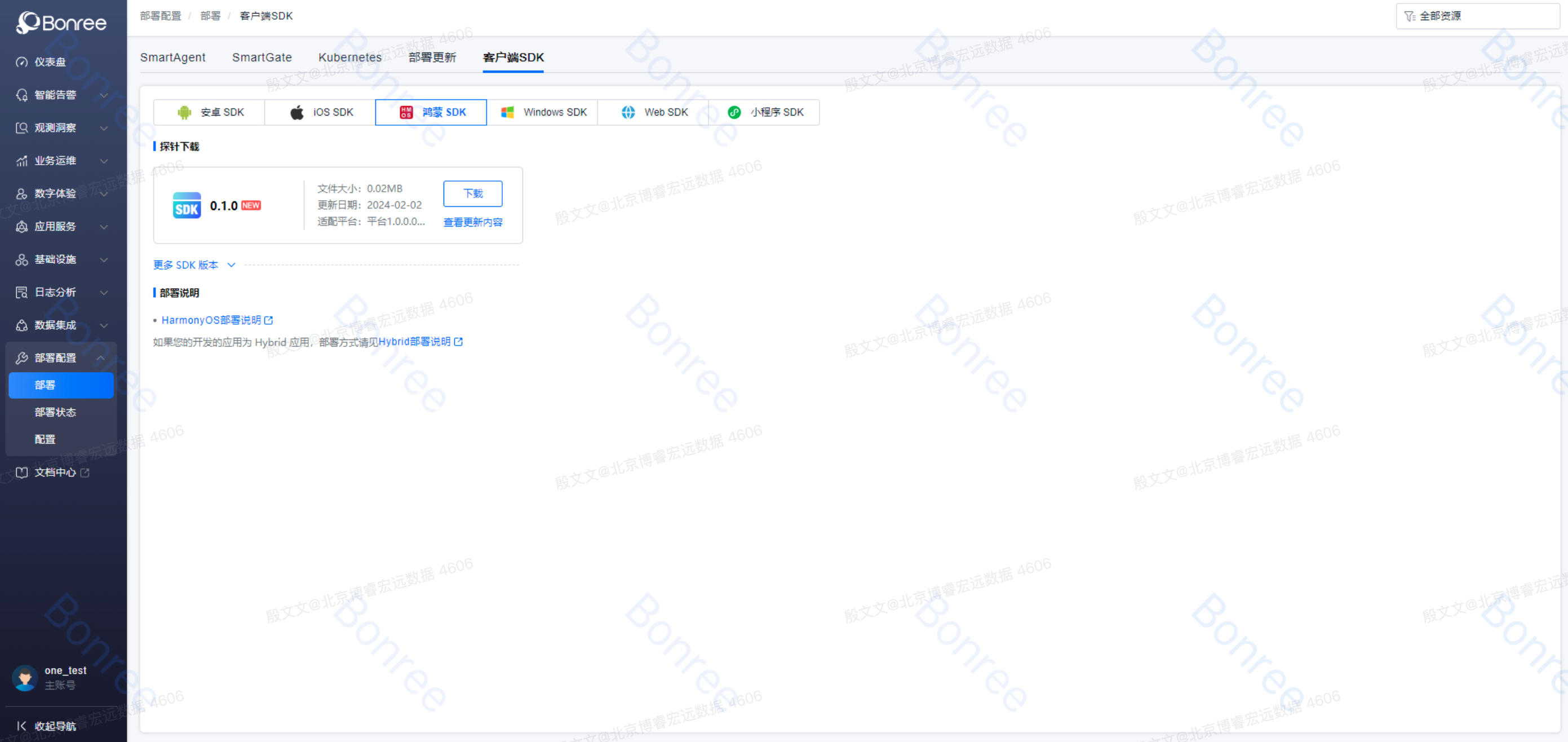Image resolution: width=1568 pixels, height=742 pixels.
Task: Click the 下载 download button
Action: [472, 193]
